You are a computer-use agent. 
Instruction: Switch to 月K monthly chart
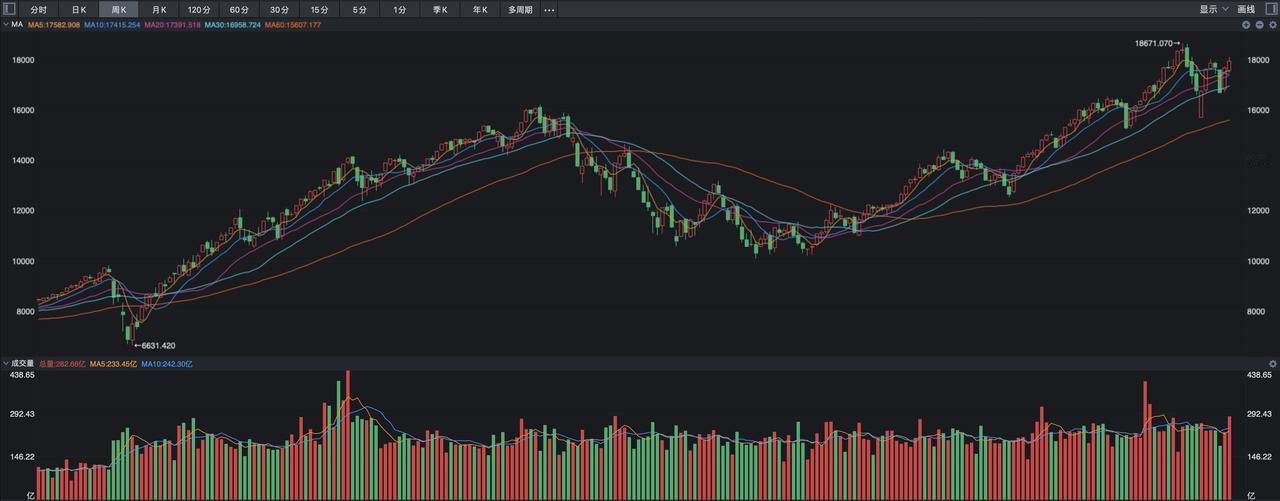pyautogui.click(x=158, y=9)
